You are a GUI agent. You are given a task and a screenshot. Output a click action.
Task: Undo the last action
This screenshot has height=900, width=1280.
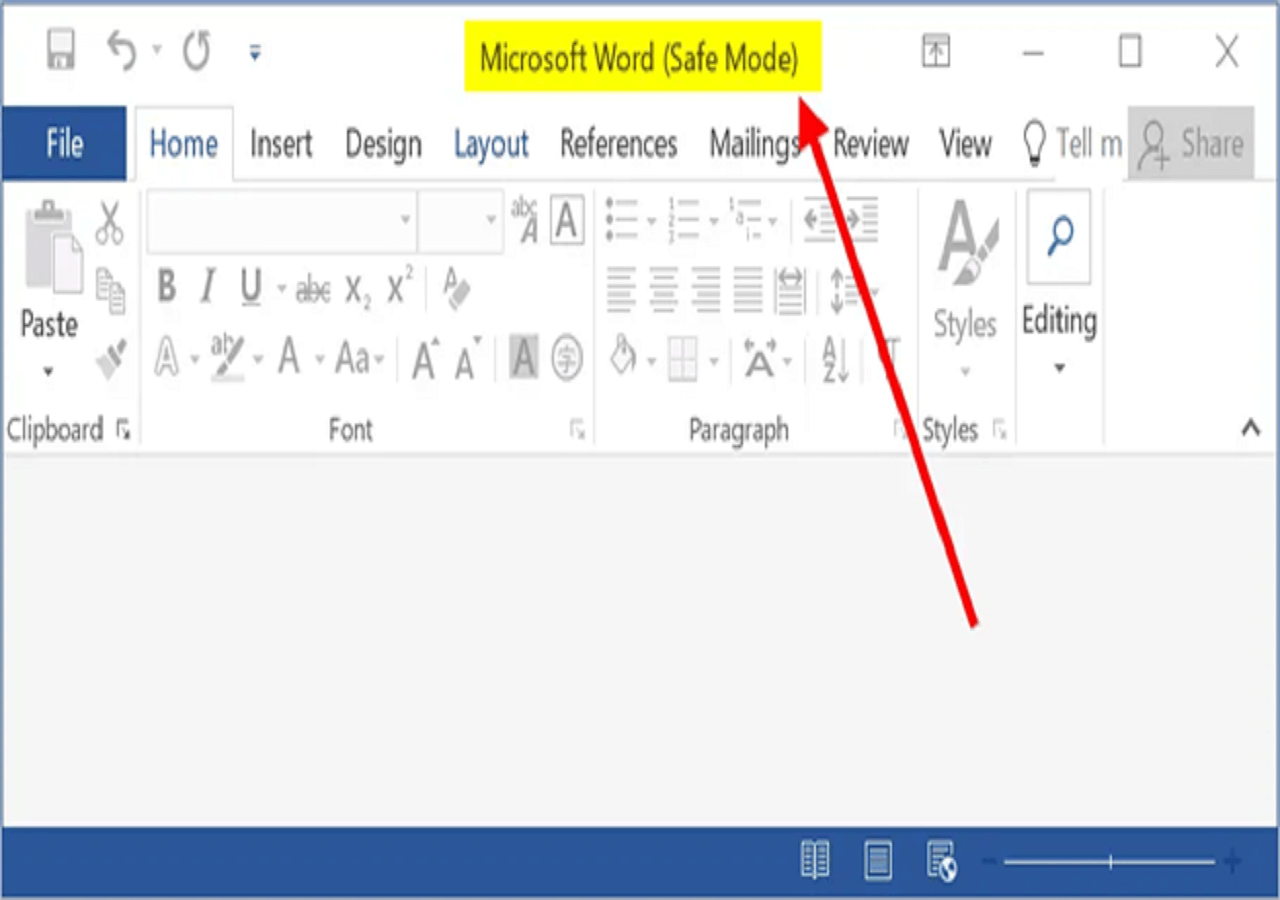coord(122,50)
